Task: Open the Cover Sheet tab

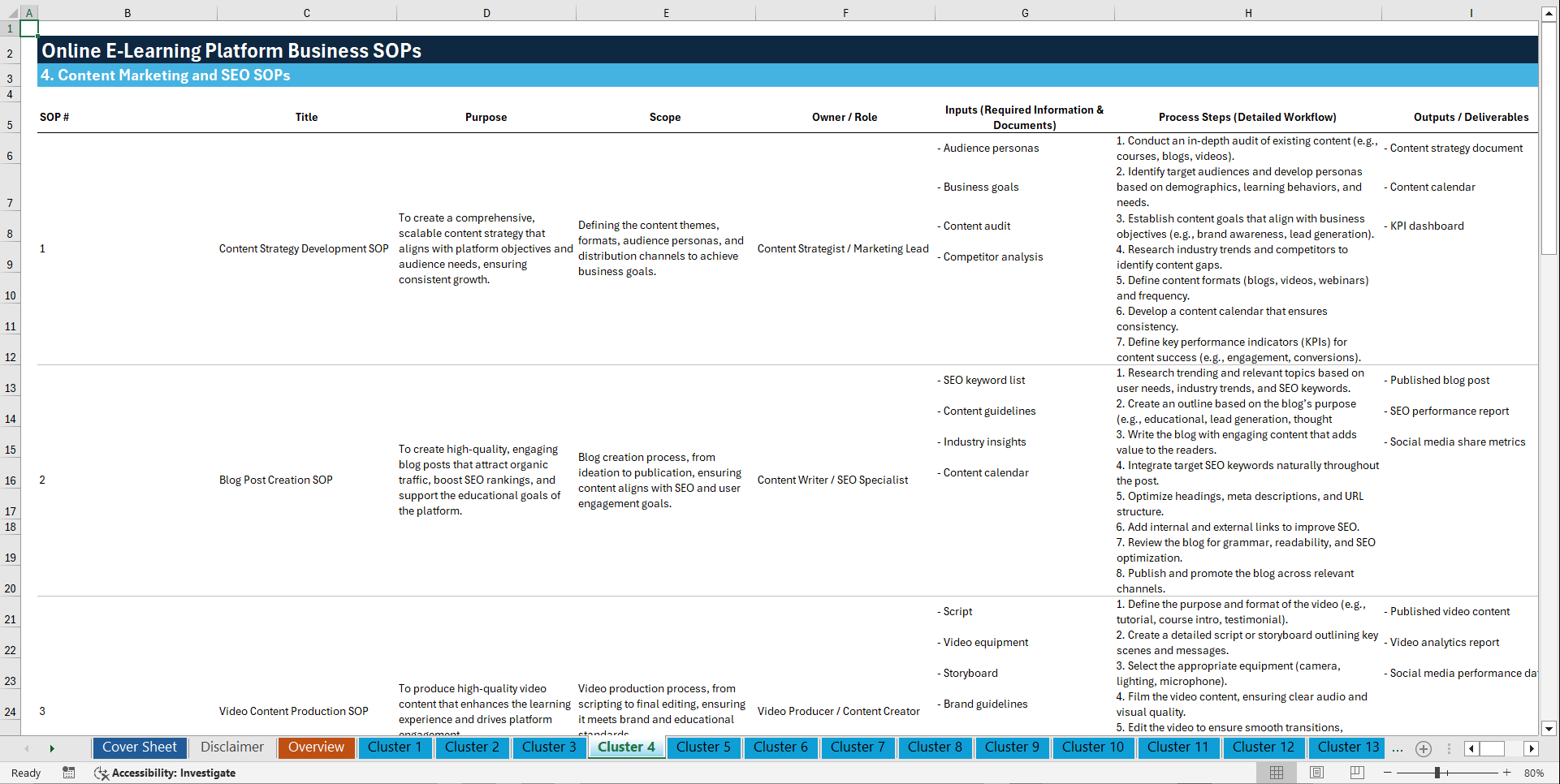Action: [x=139, y=747]
